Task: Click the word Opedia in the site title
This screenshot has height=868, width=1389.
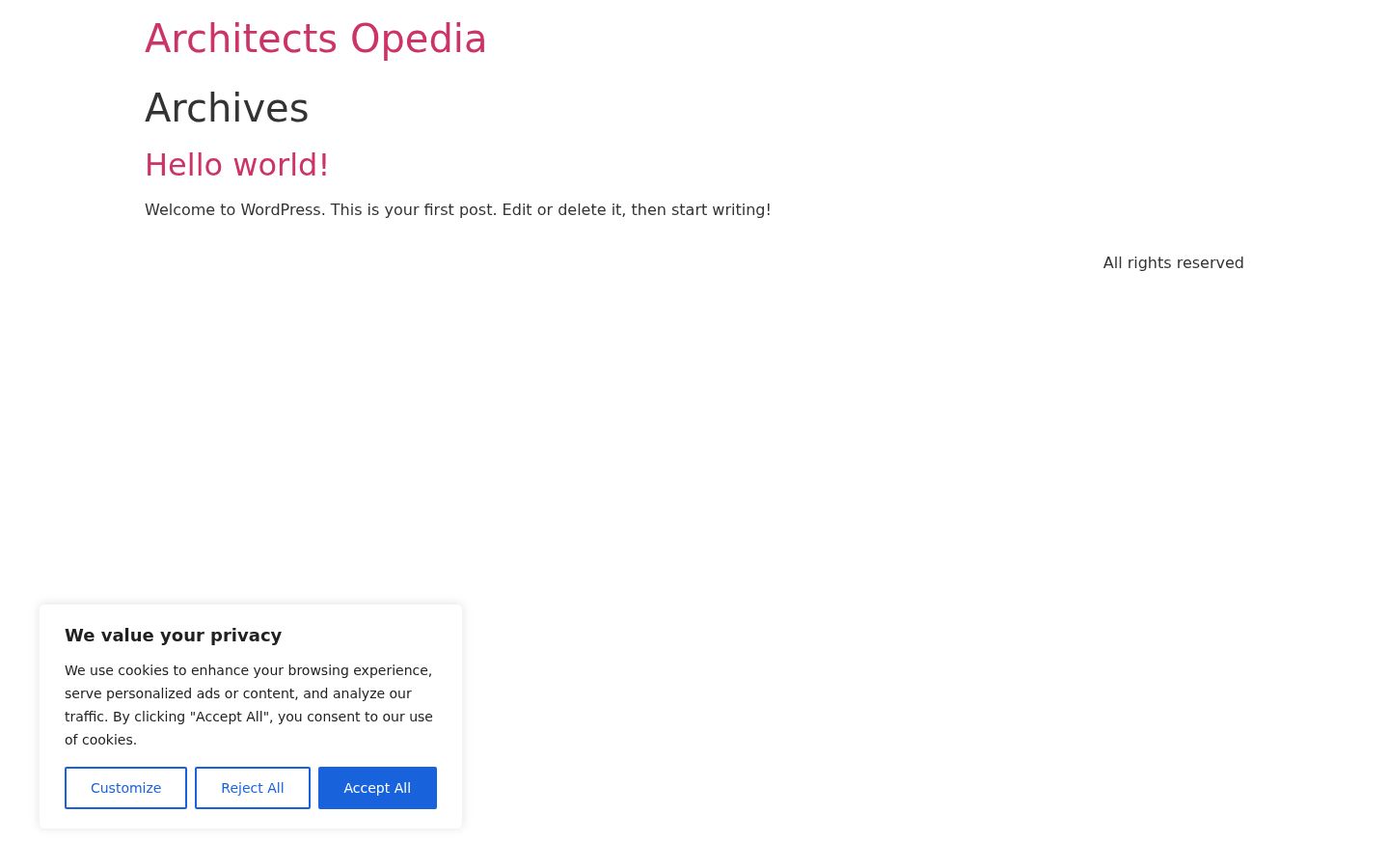Action: [419, 40]
